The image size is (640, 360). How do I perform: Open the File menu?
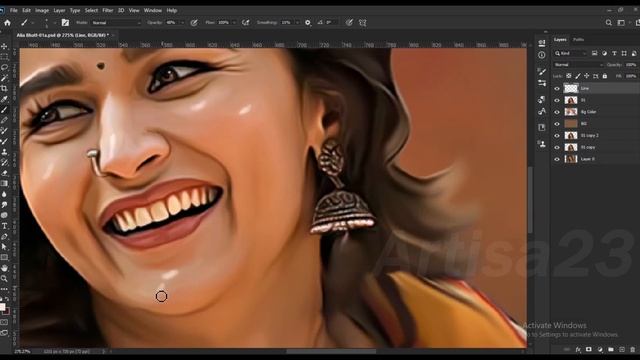13,10
